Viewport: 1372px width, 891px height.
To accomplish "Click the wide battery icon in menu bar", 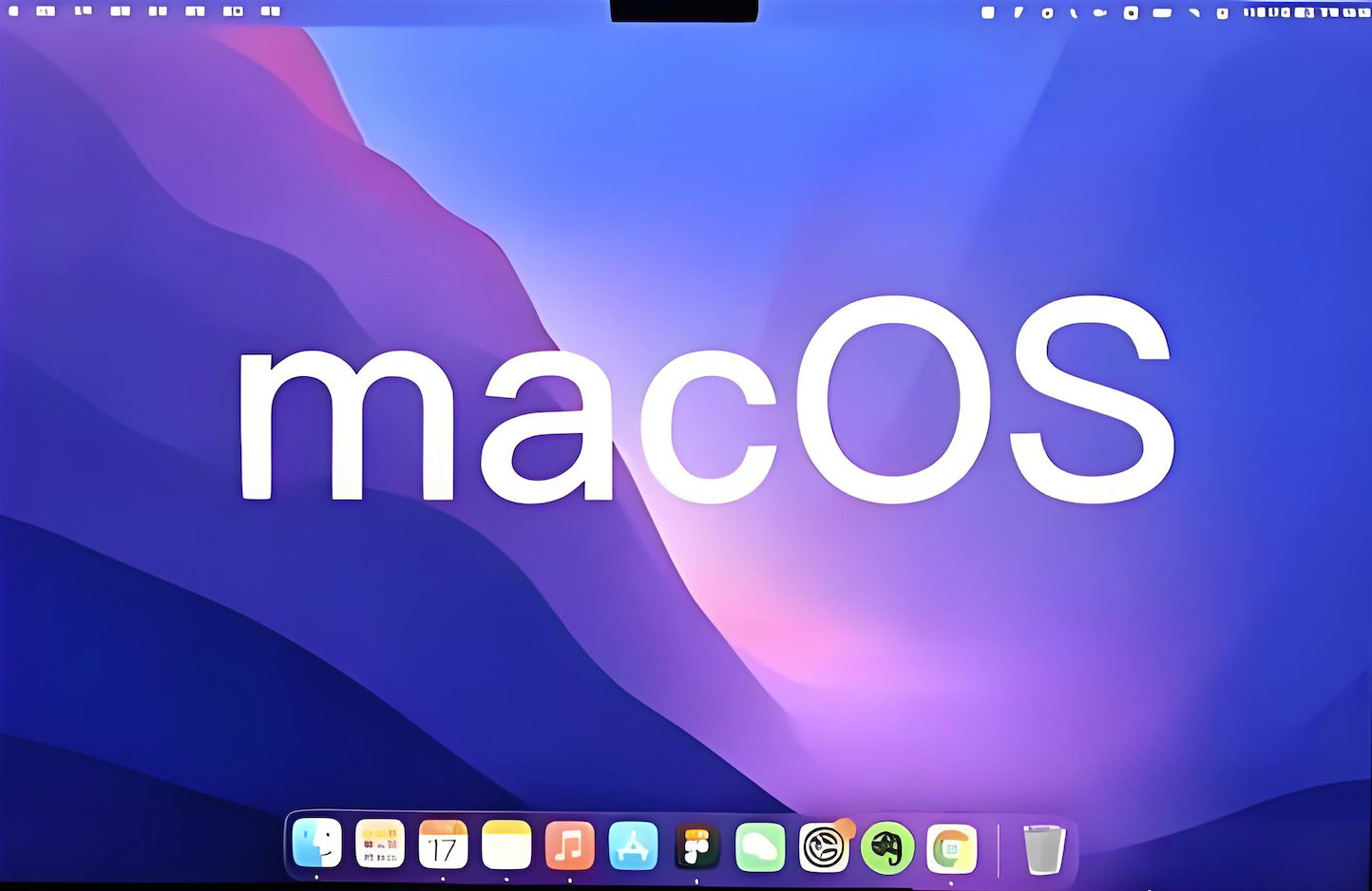I will tap(1162, 12).
